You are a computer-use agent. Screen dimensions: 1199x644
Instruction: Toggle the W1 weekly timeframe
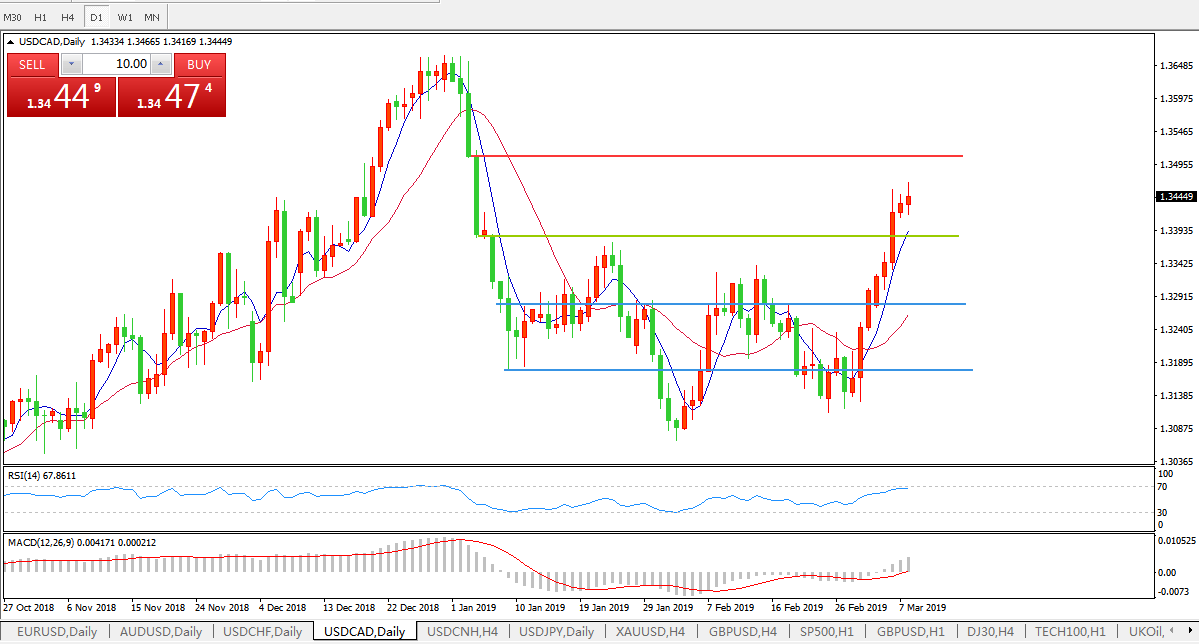pyautogui.click(x=124, y=17)
